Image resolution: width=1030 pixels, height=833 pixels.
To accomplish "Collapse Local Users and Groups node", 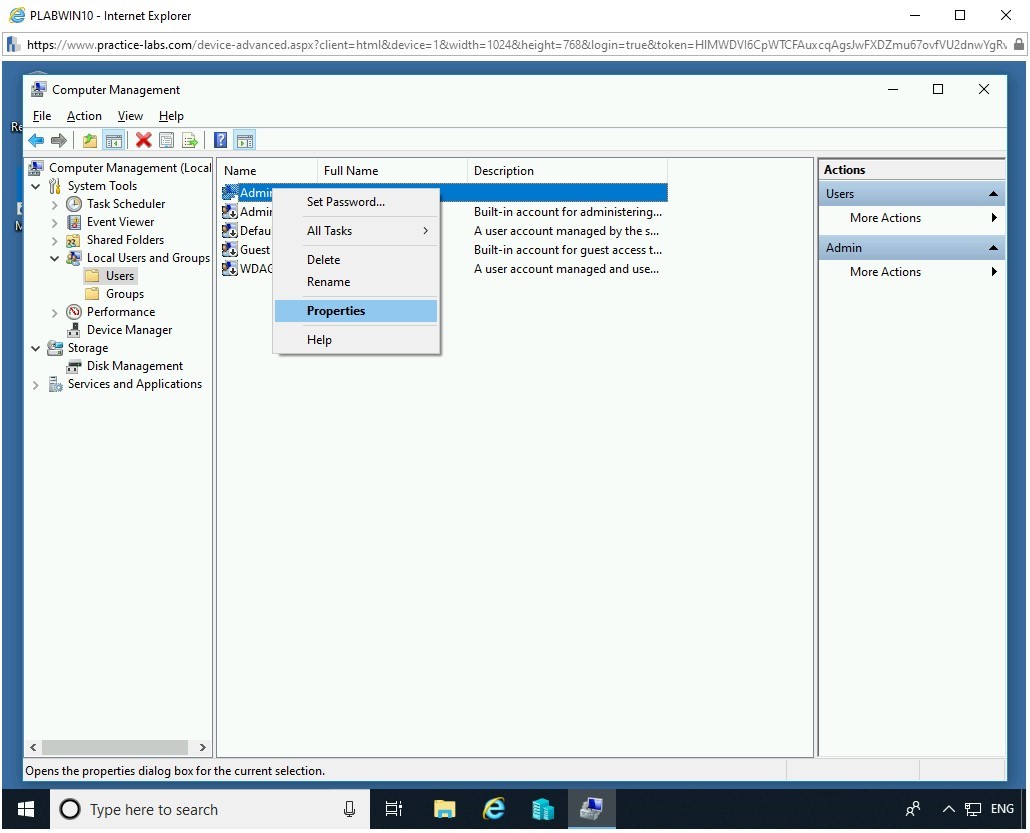I will point(55,258).
